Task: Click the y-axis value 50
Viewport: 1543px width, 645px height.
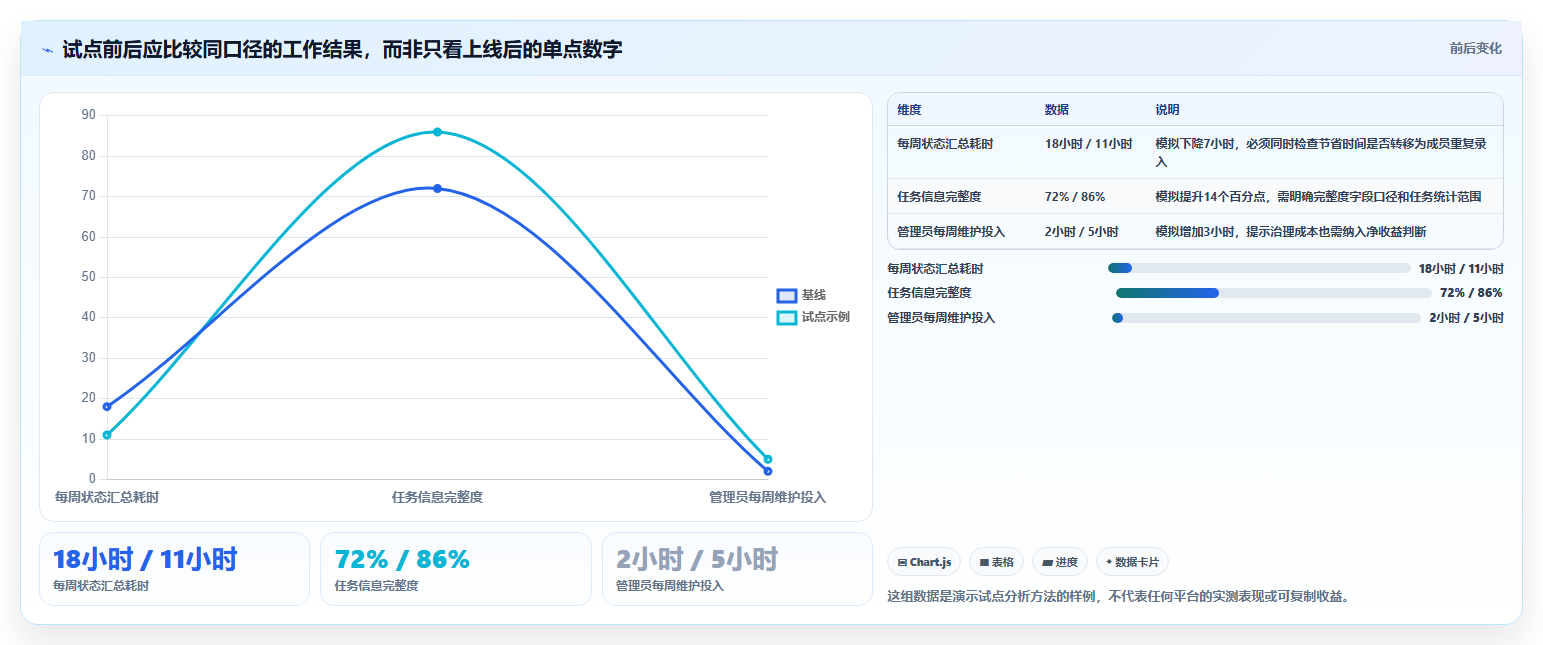Action: pos(88,277)
